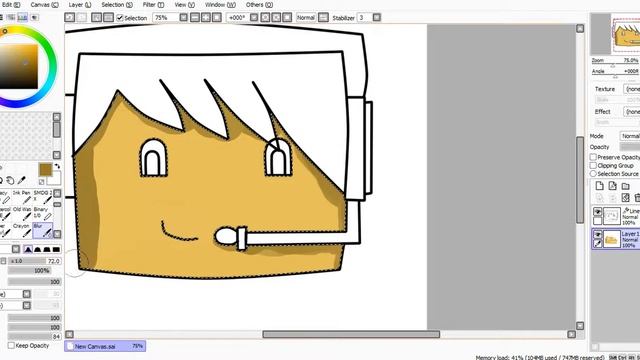Viewport: 640px width, 360px height.
Task: Click the Normal drawing mode button
Action: click(306, 18)
